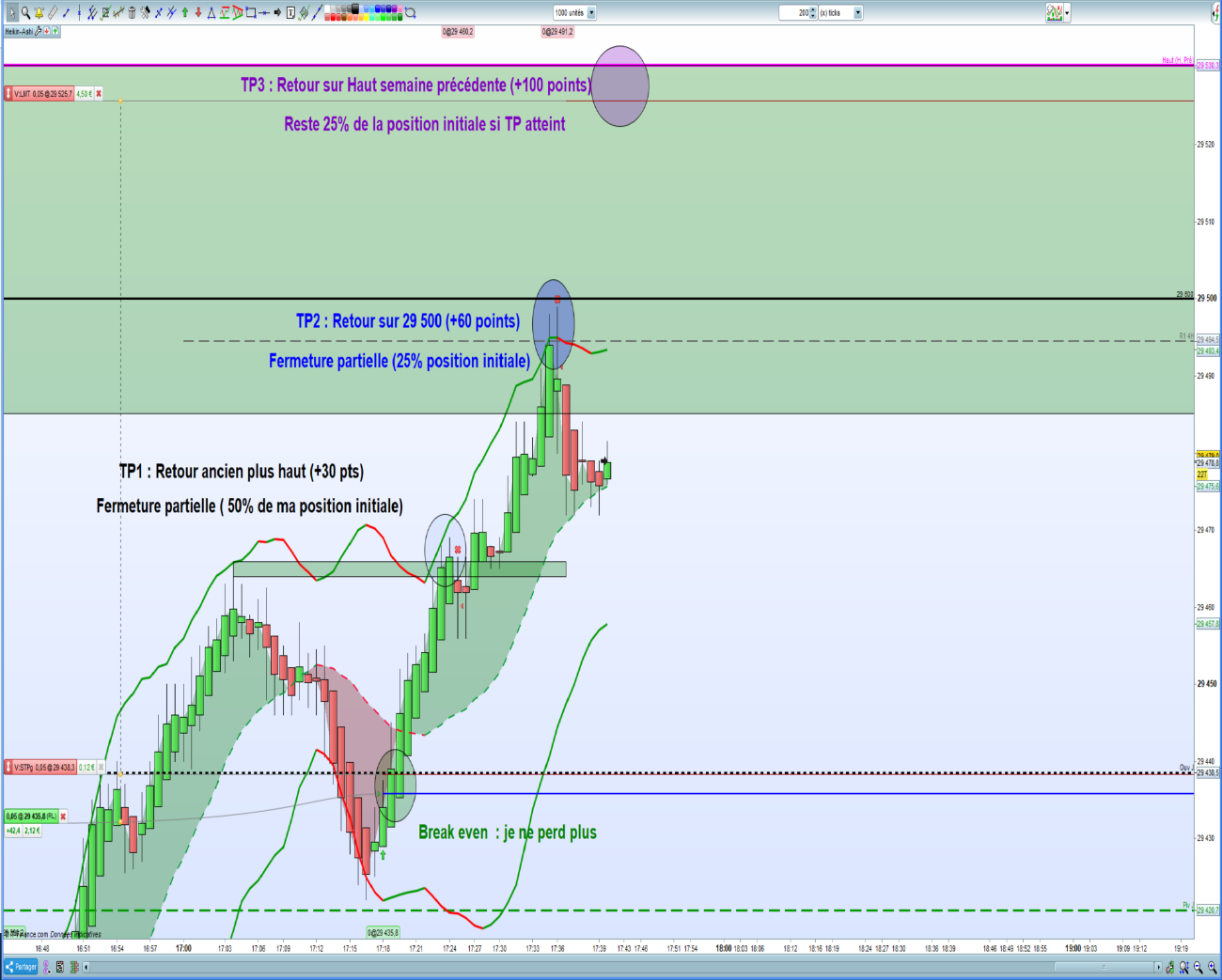
Task: Click the 0@29 460,2 trade marker
Action: coord(458,32)
